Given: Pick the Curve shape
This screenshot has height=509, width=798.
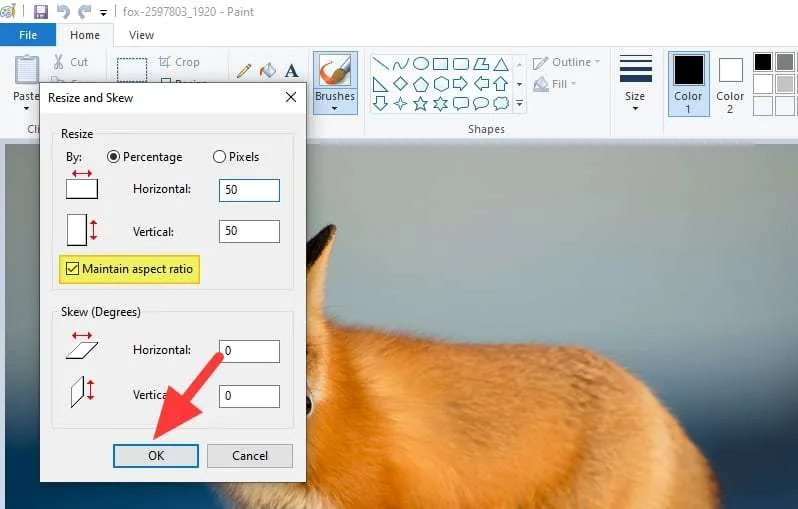Looking at the screenshot, I should pos(401,64).
